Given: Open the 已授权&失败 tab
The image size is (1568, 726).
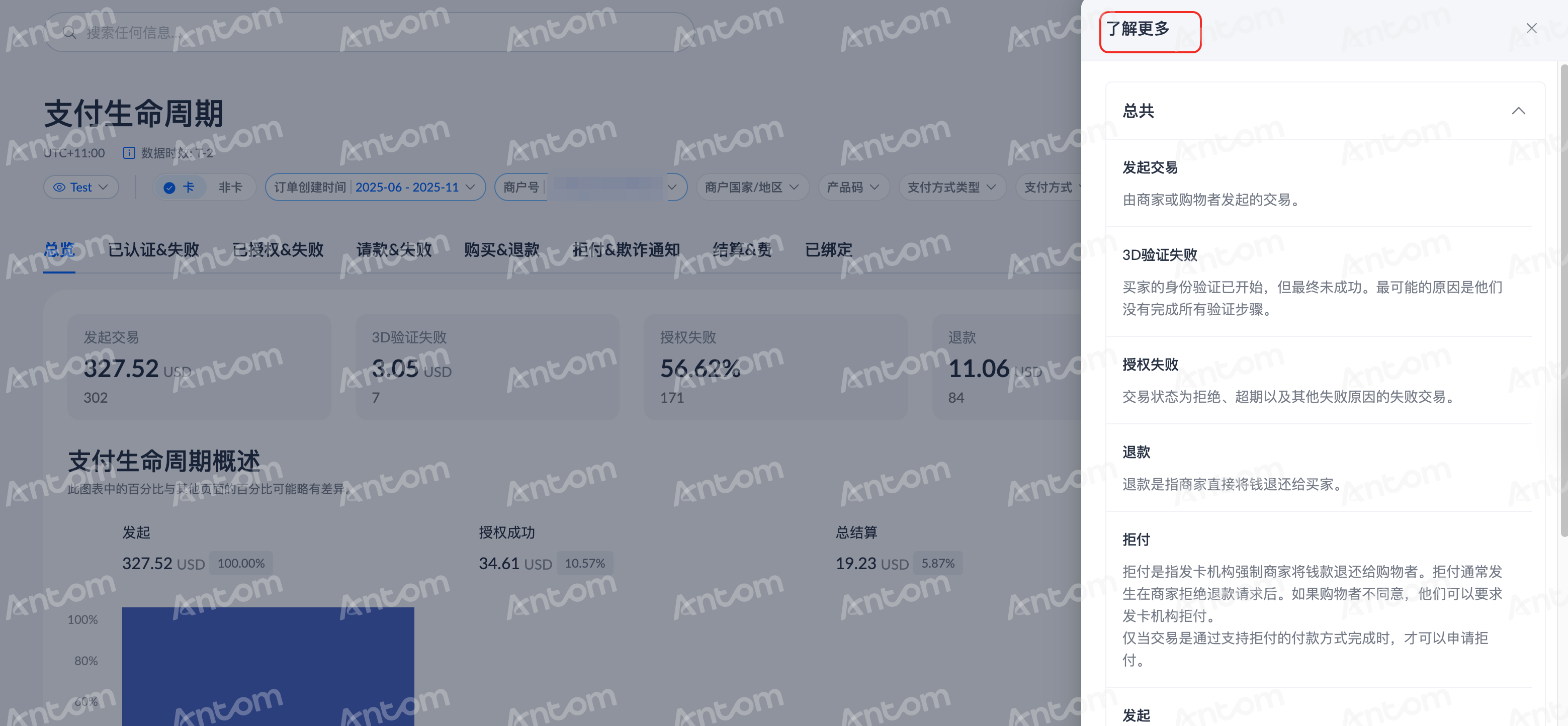Looking at the screenshot, I should point(278,249).
